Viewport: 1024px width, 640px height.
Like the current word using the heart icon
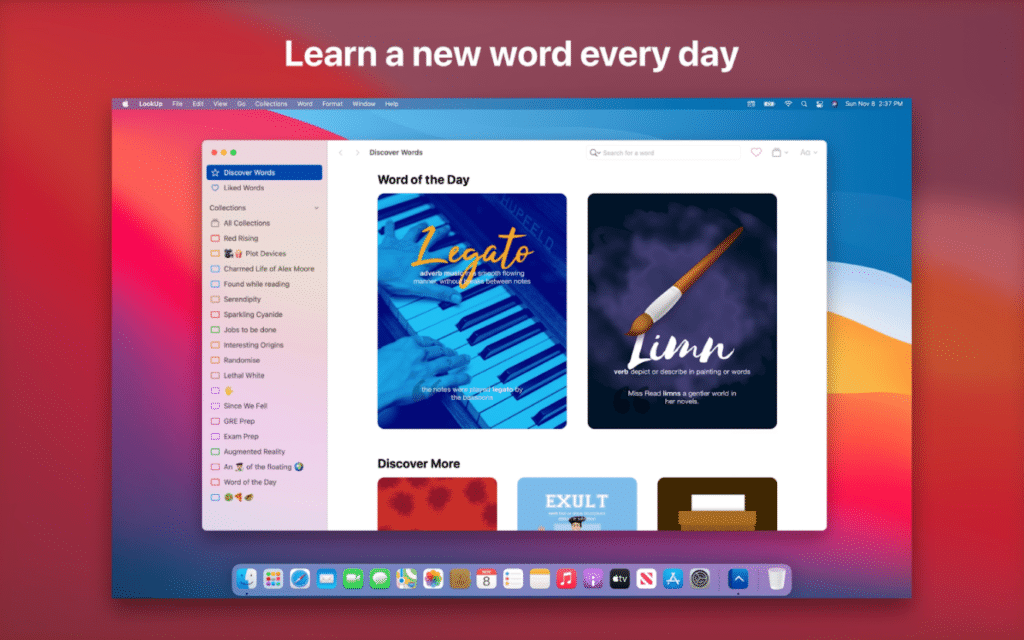coord(756,152)
